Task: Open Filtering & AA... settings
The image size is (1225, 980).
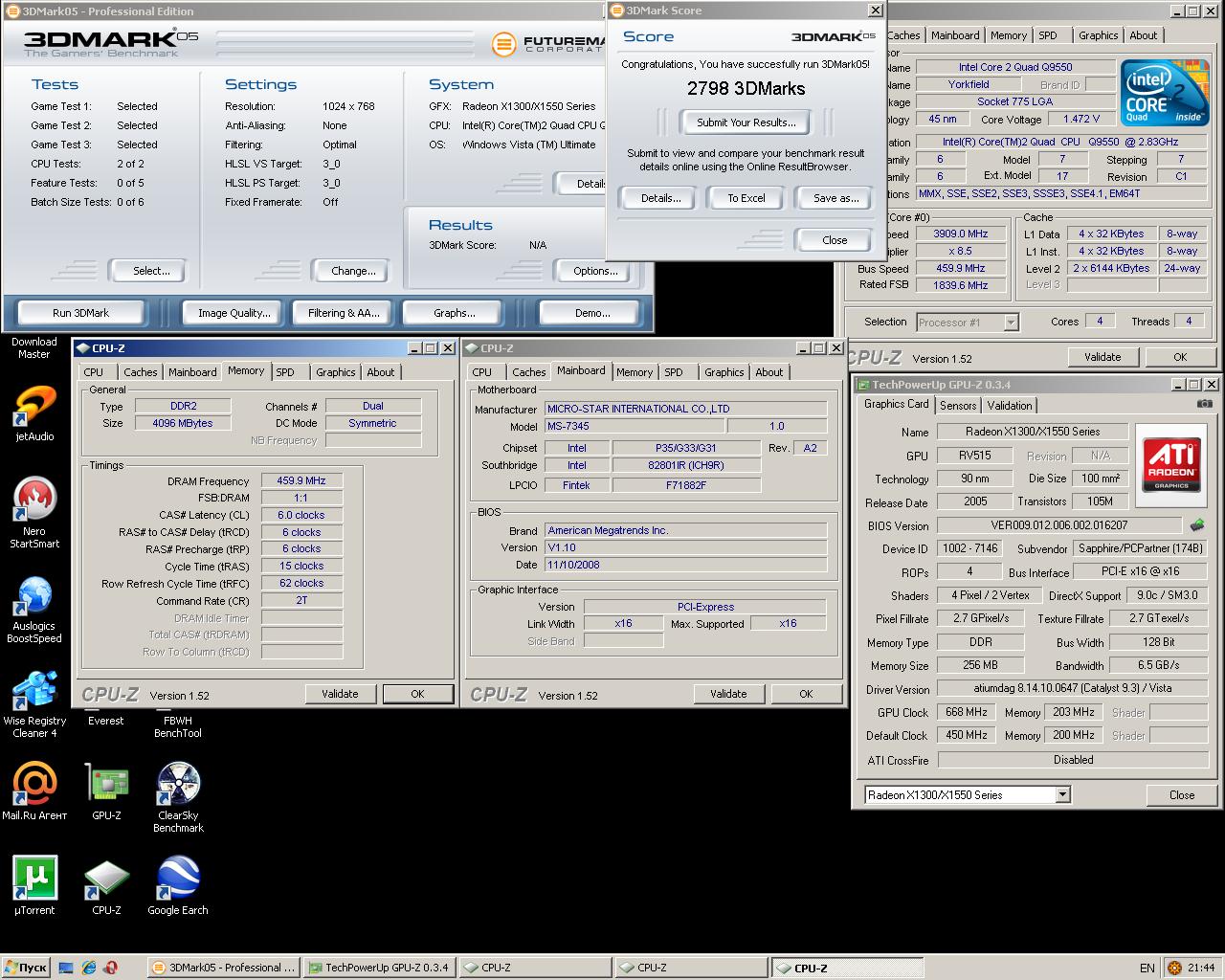Action: [344, 313]
